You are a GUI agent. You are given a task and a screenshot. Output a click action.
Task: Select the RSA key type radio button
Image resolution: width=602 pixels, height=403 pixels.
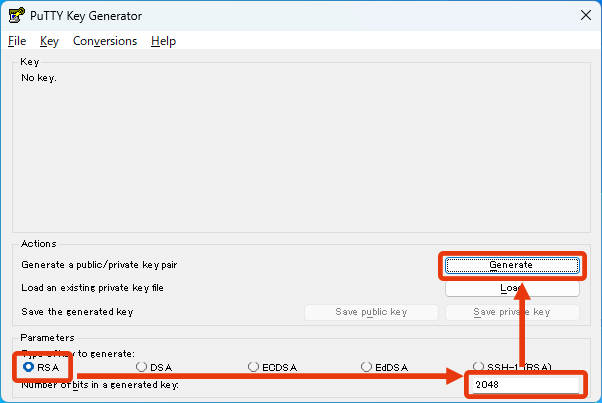(41, 367)
